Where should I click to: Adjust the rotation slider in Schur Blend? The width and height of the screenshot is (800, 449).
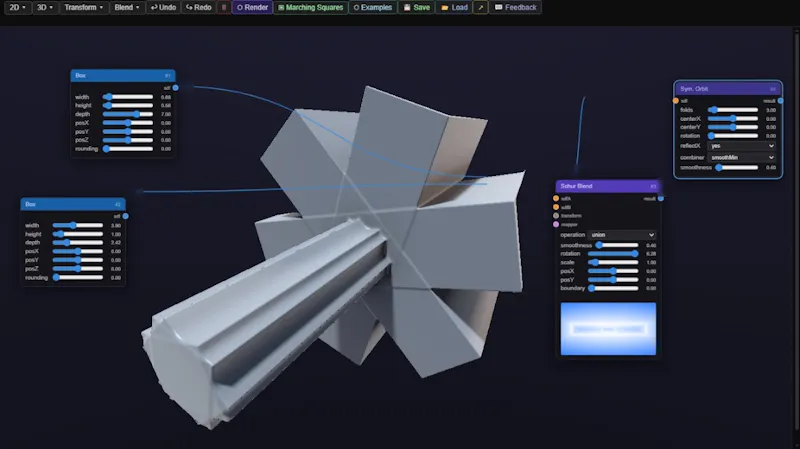(613, 254)
